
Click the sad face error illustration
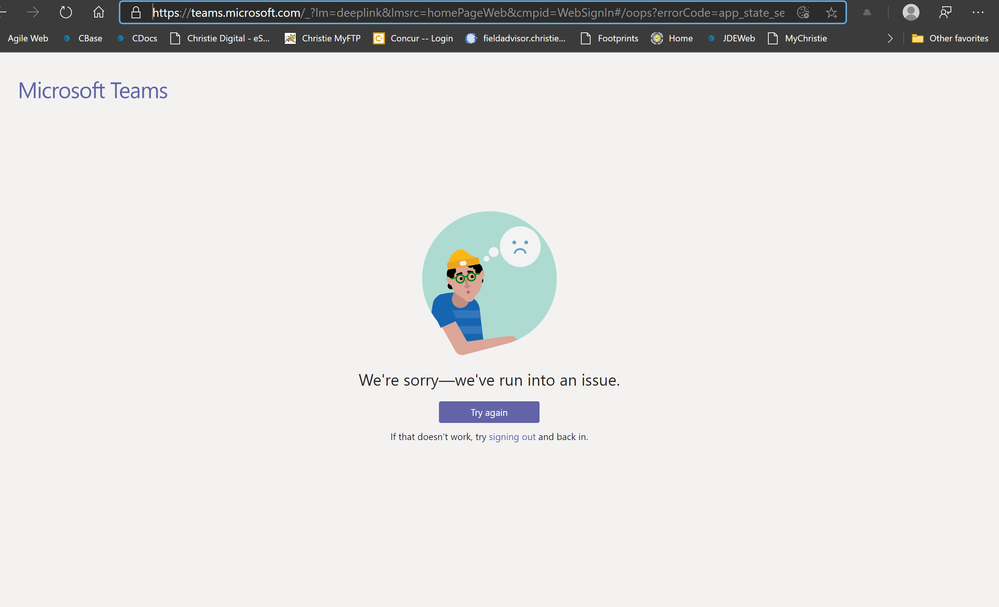pos(489,283)
